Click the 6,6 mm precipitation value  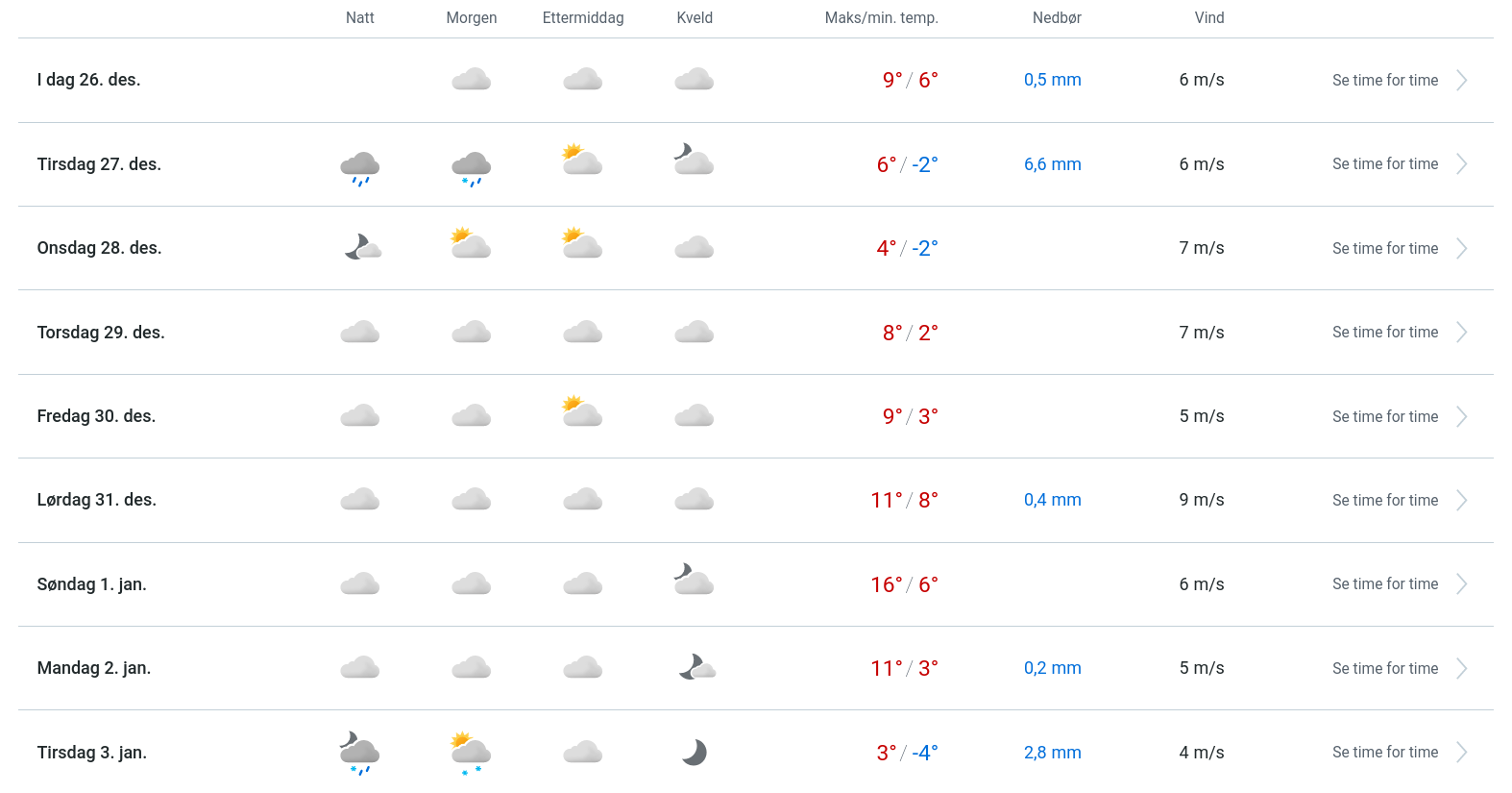click(x=1052, y=164)
